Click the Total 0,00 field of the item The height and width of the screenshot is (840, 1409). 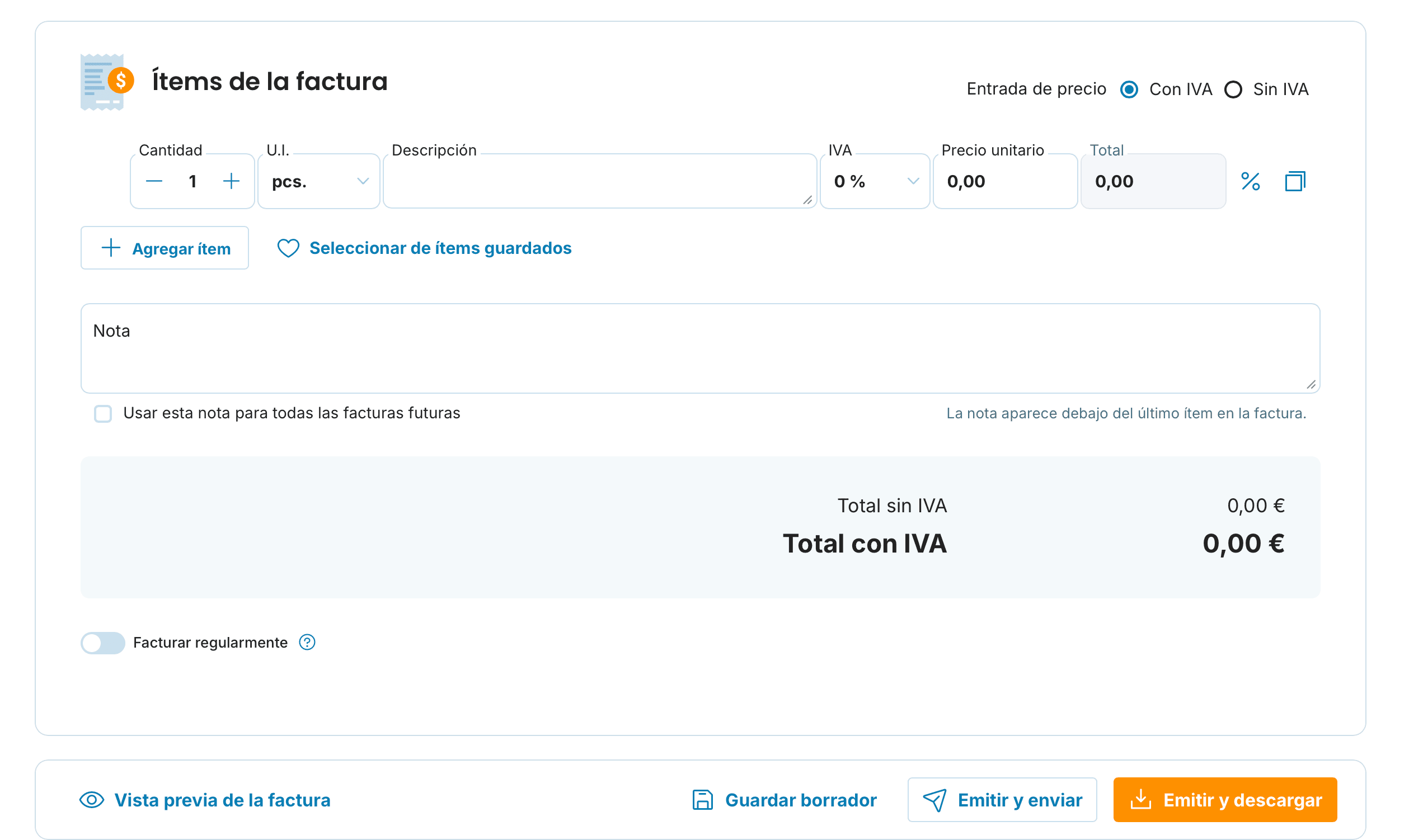1153,181
